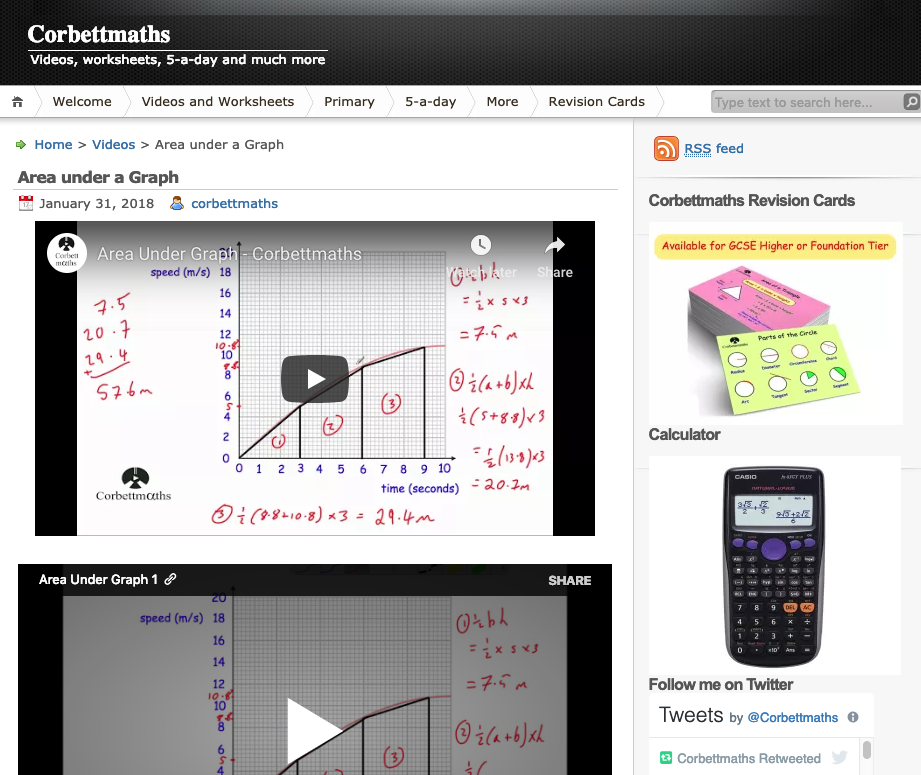Follow the @Corbettmaths Twitter link
The image size is (921, 775).
[x=793, y=717]
